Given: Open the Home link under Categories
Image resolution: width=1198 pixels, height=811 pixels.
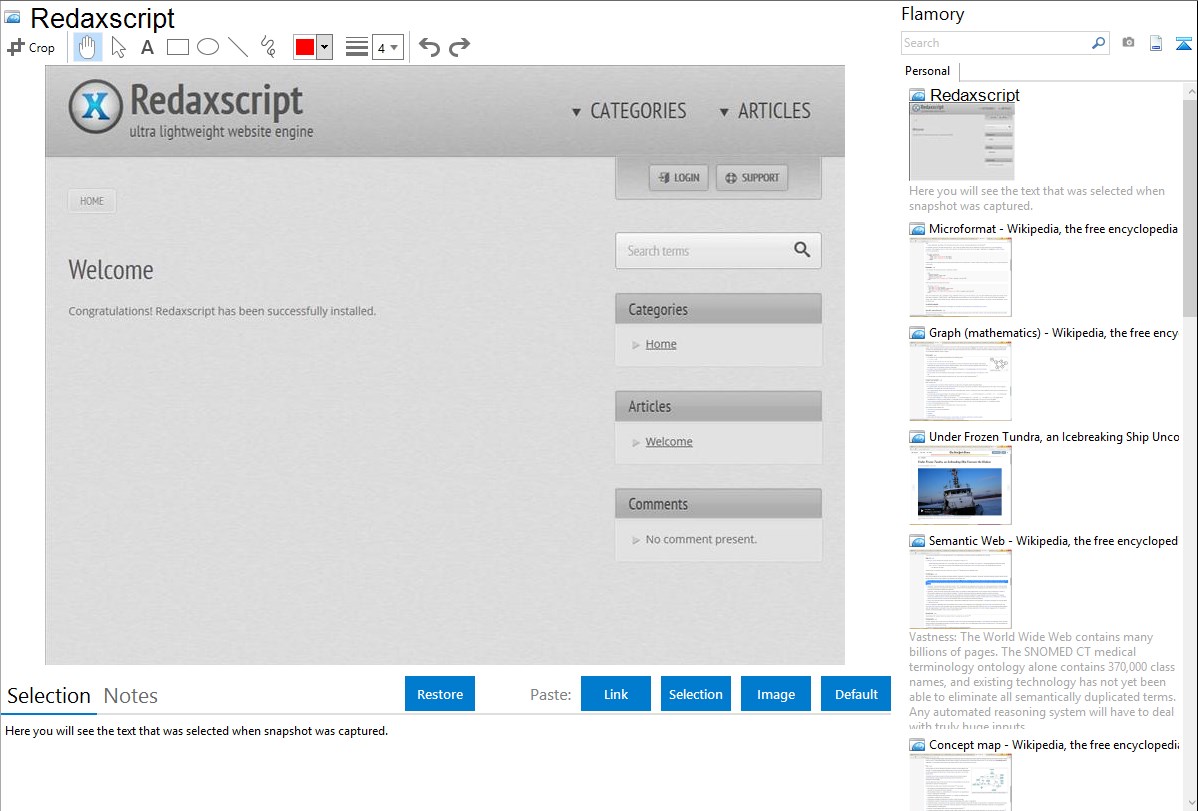Looking at the screenshot, I should pyautogui.click(x=661, y=344).
